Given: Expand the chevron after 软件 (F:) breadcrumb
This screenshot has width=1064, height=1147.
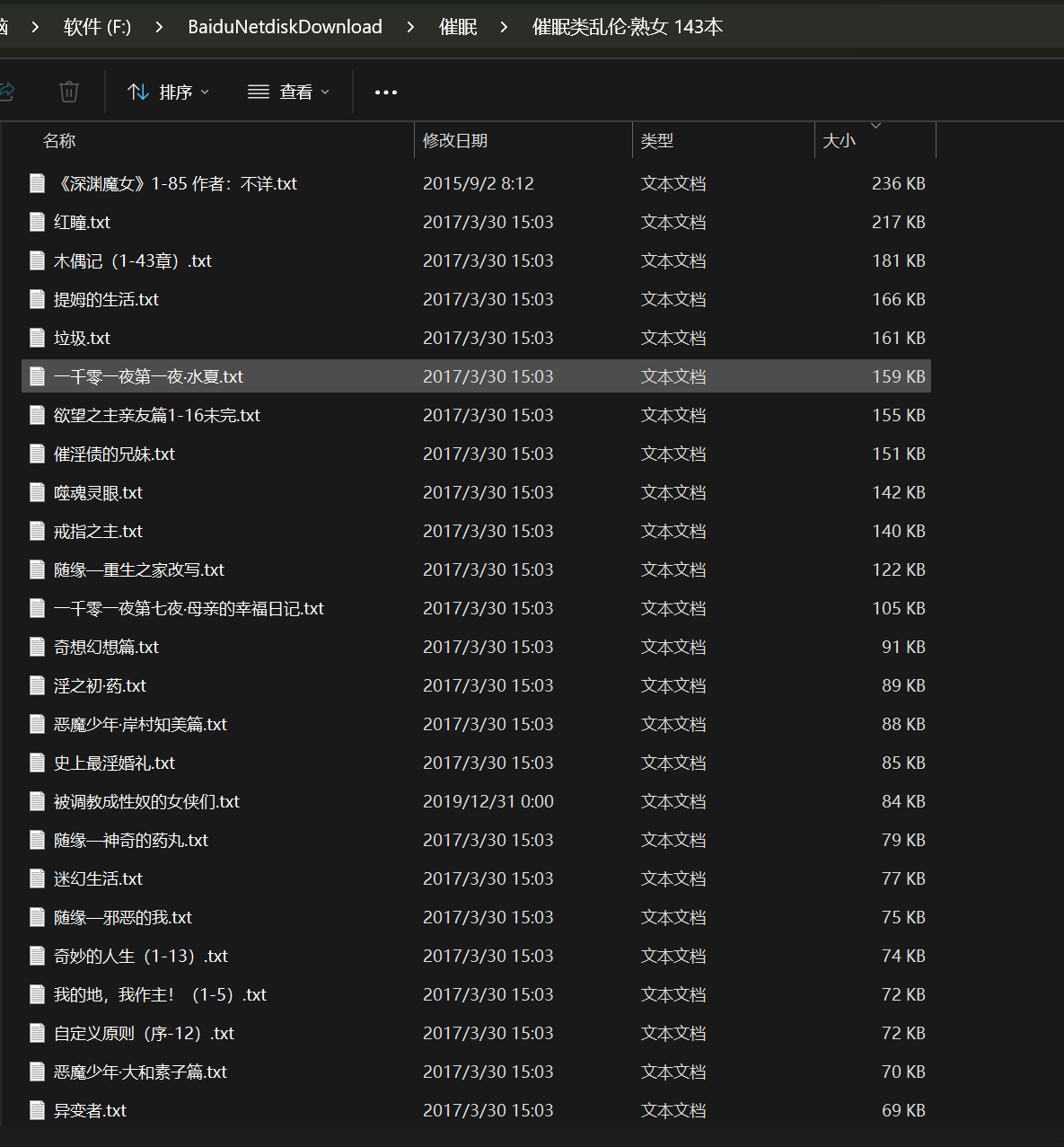Looking at the screenshot, I should click(159, 27).
